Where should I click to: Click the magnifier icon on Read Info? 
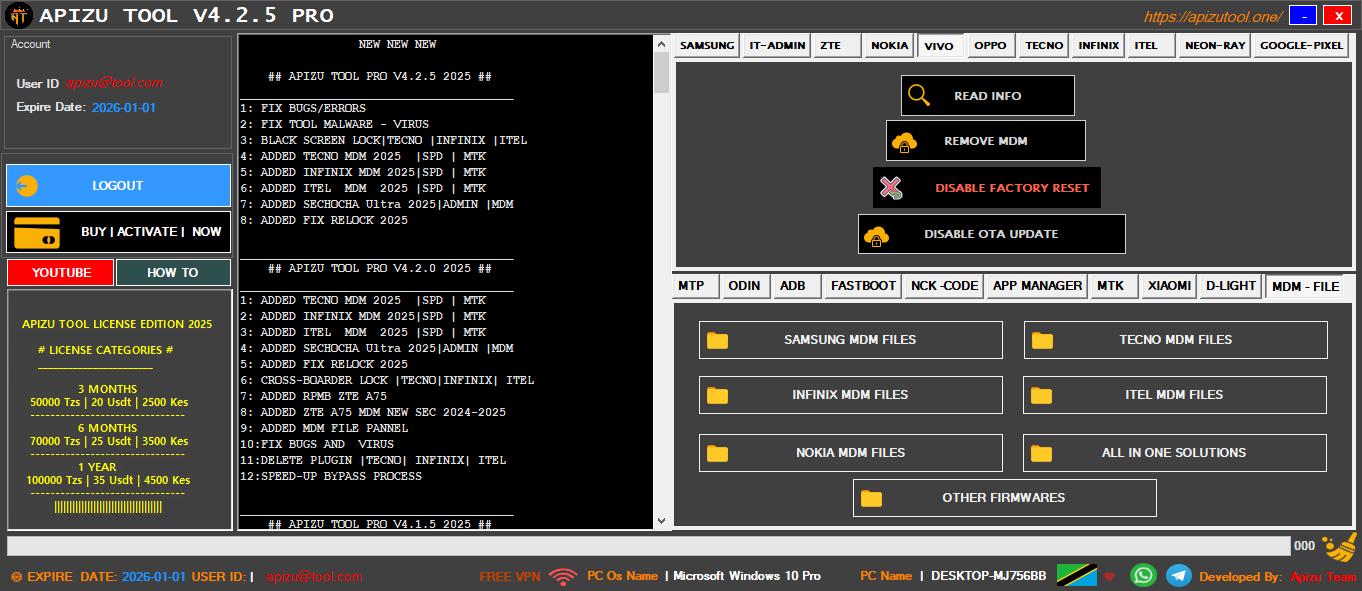point(918,96)
